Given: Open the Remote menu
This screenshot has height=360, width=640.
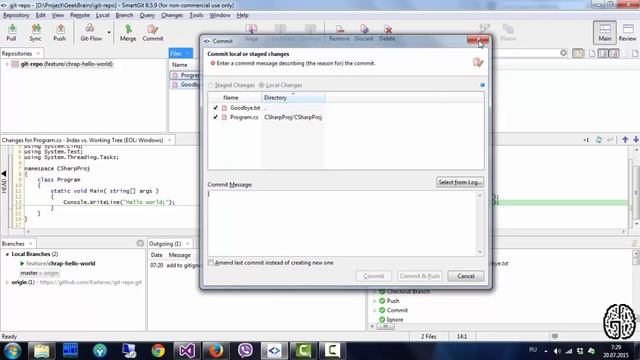Looking at the screenshot, I should click(80, 15).
